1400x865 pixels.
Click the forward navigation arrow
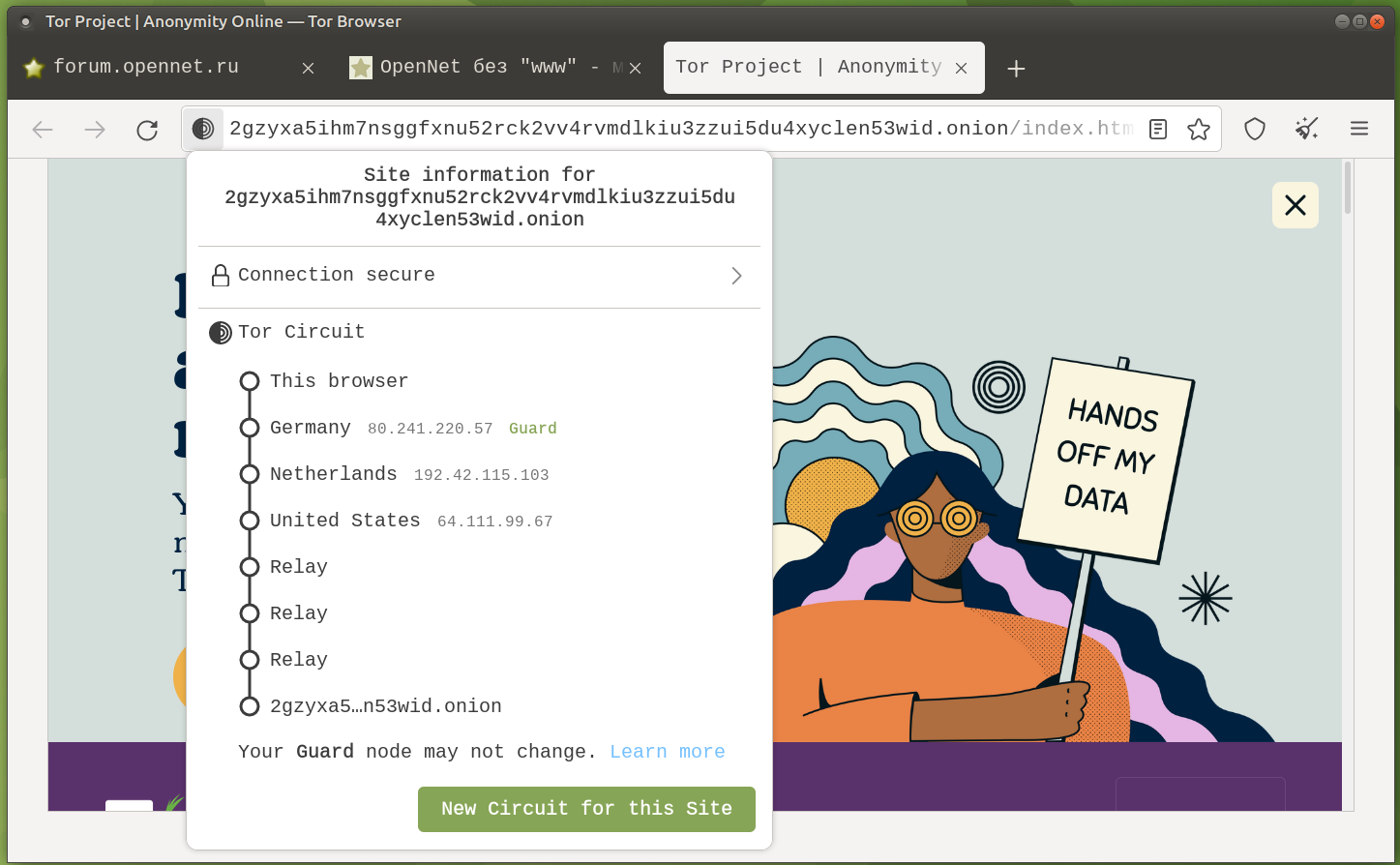click(x=95, y=130)
